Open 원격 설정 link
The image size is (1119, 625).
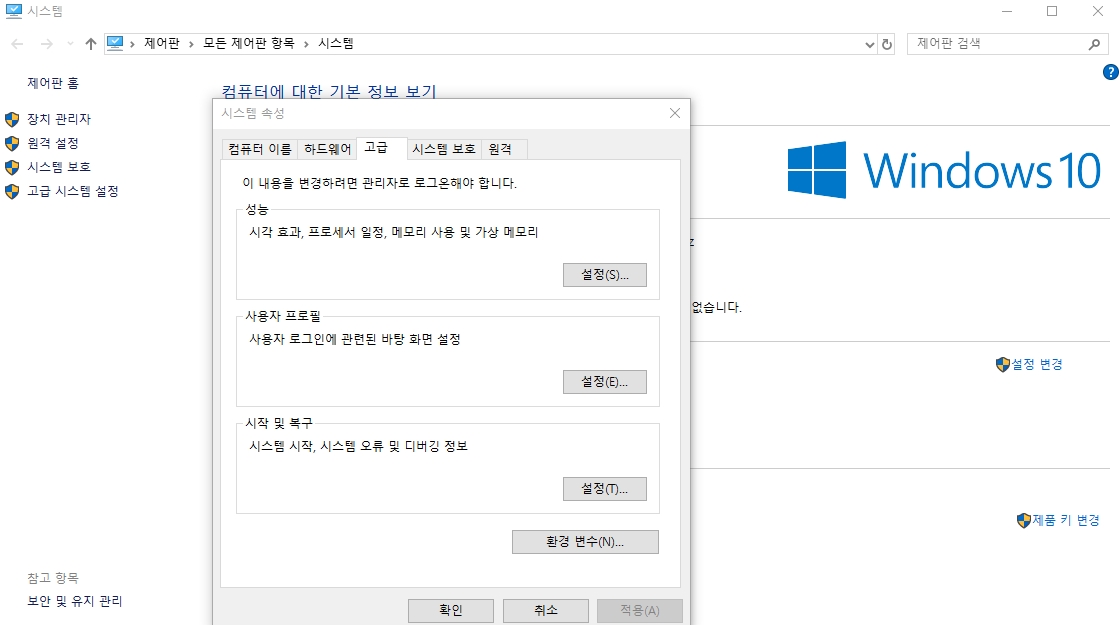53,143
